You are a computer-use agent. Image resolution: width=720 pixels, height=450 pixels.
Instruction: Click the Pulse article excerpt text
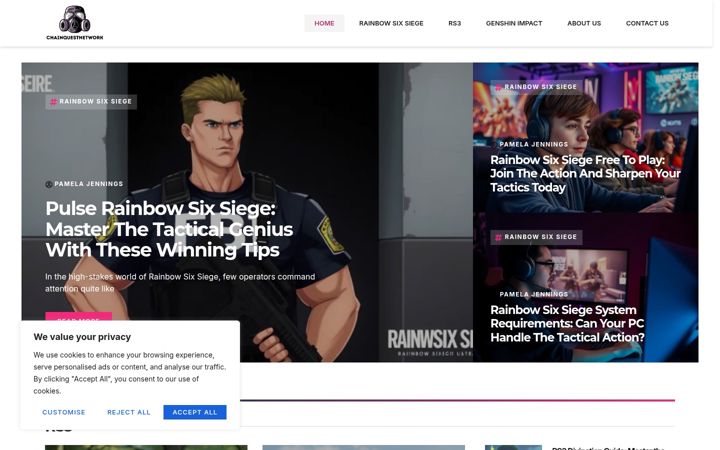point(180,283)
